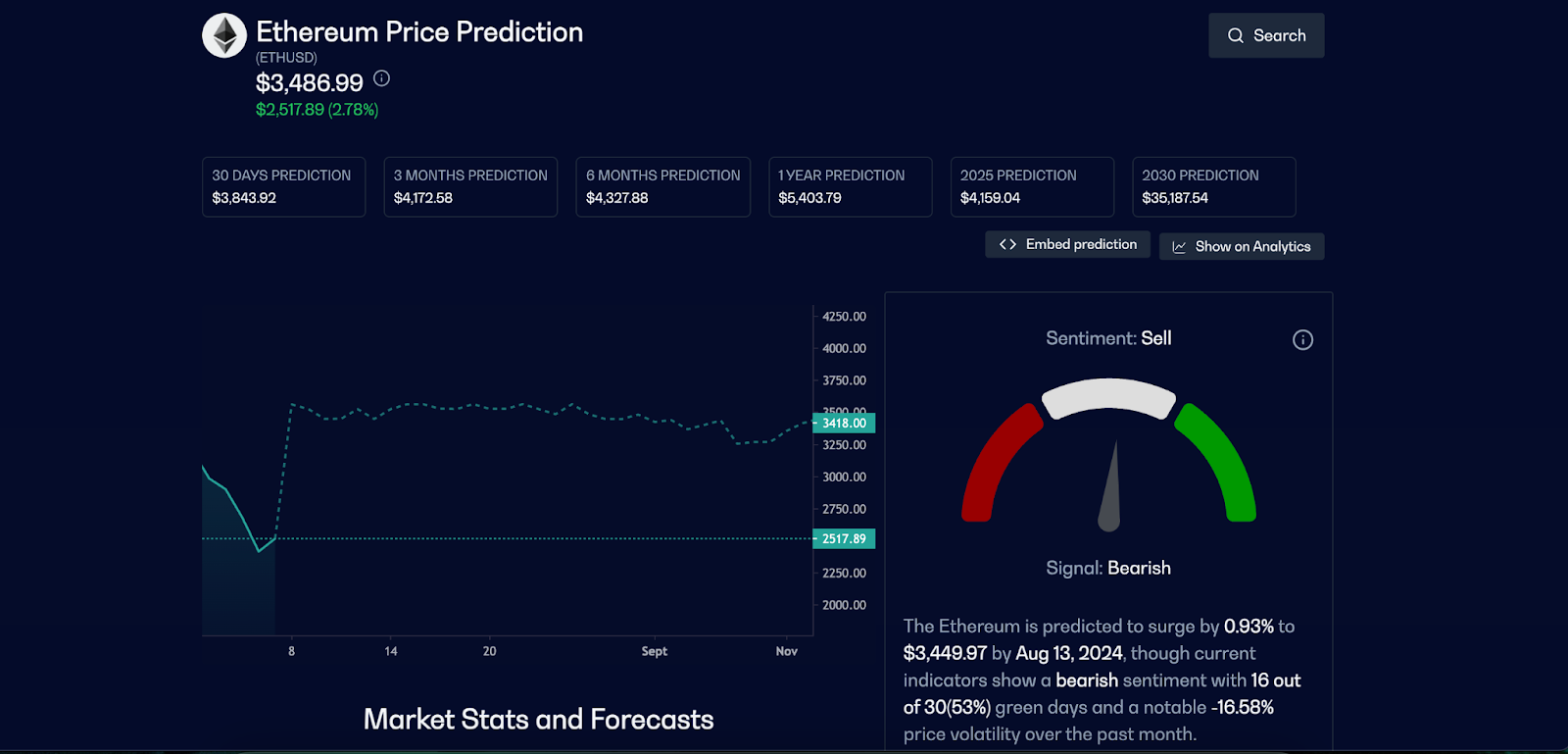Click the chart icon in Show on Analytics
Screen dimensions: 1568x754
(x=1179, y=247)
